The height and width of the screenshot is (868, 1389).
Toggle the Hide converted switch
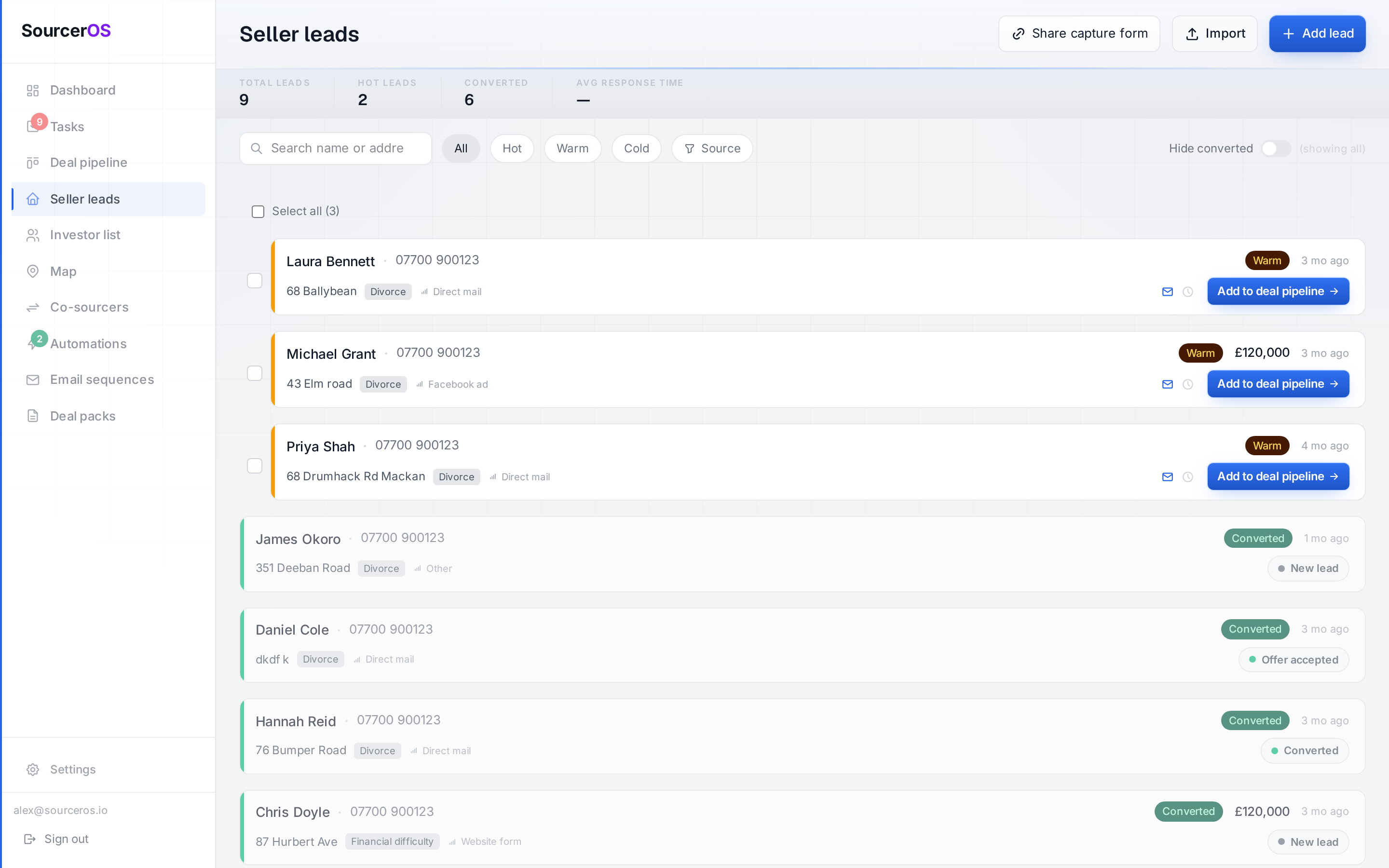click(x=1275, y=149)
